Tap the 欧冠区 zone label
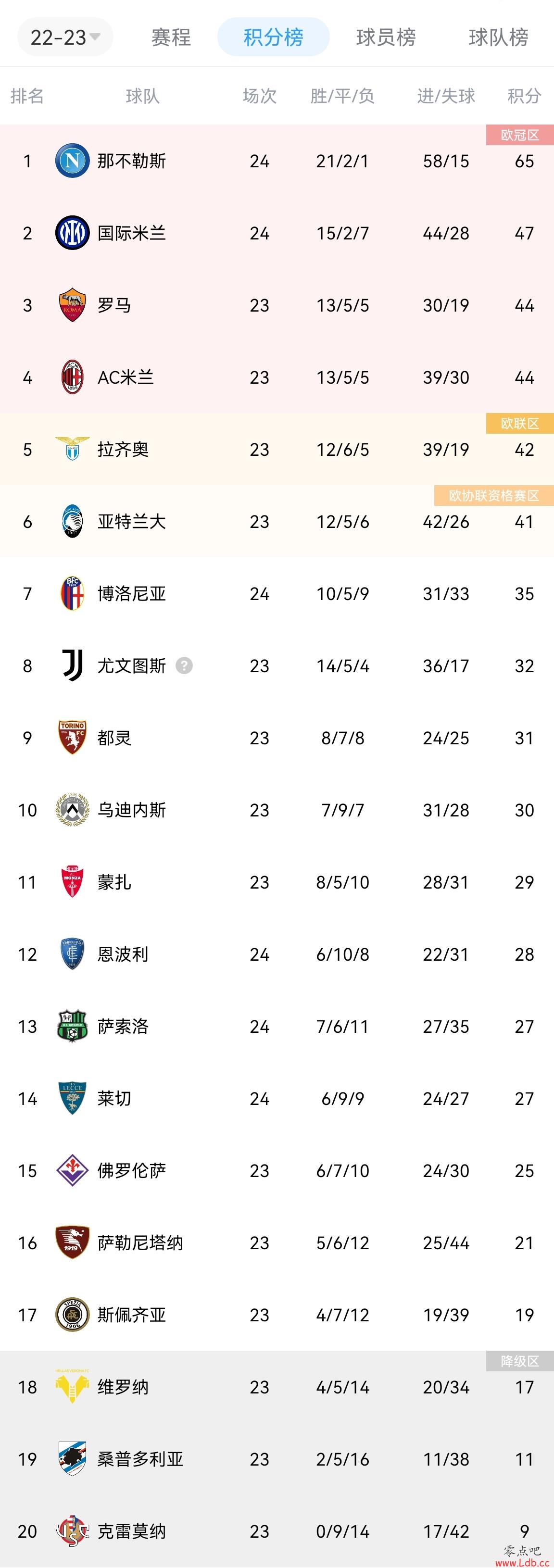554x1568 pixels. click(520, 135)
